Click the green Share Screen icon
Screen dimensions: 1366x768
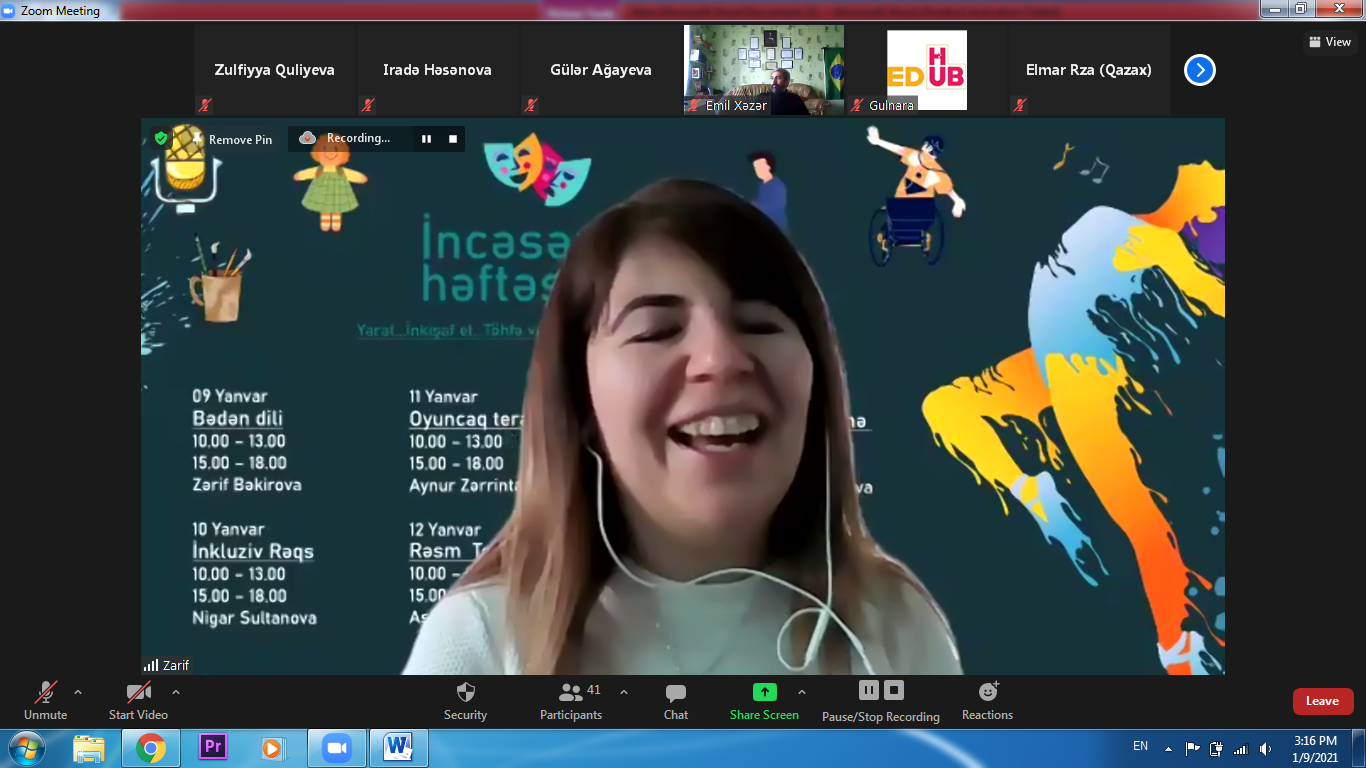(764, 692)
